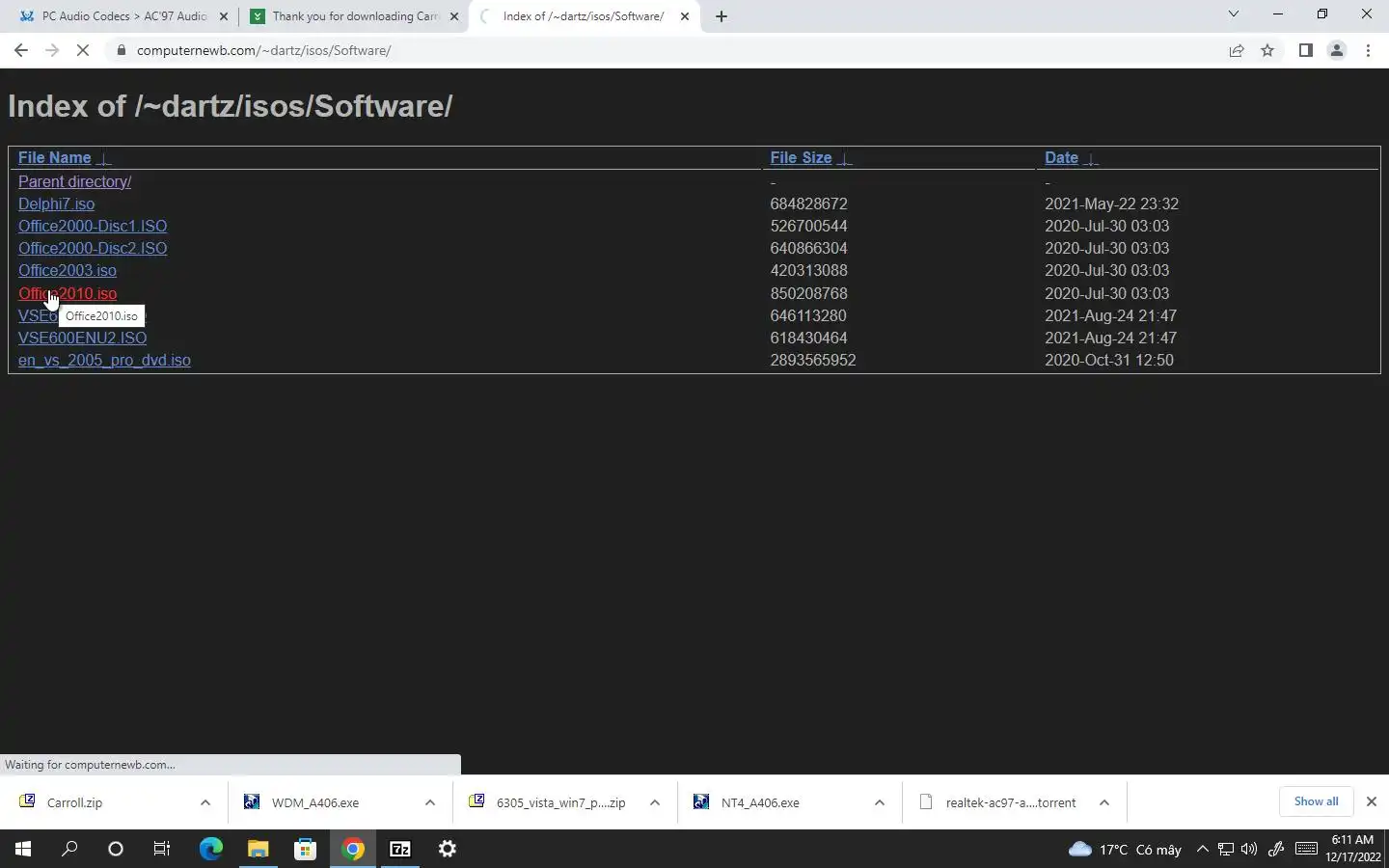Open Cortana from taskbar
1389x868 pixels.
(116, 849)
